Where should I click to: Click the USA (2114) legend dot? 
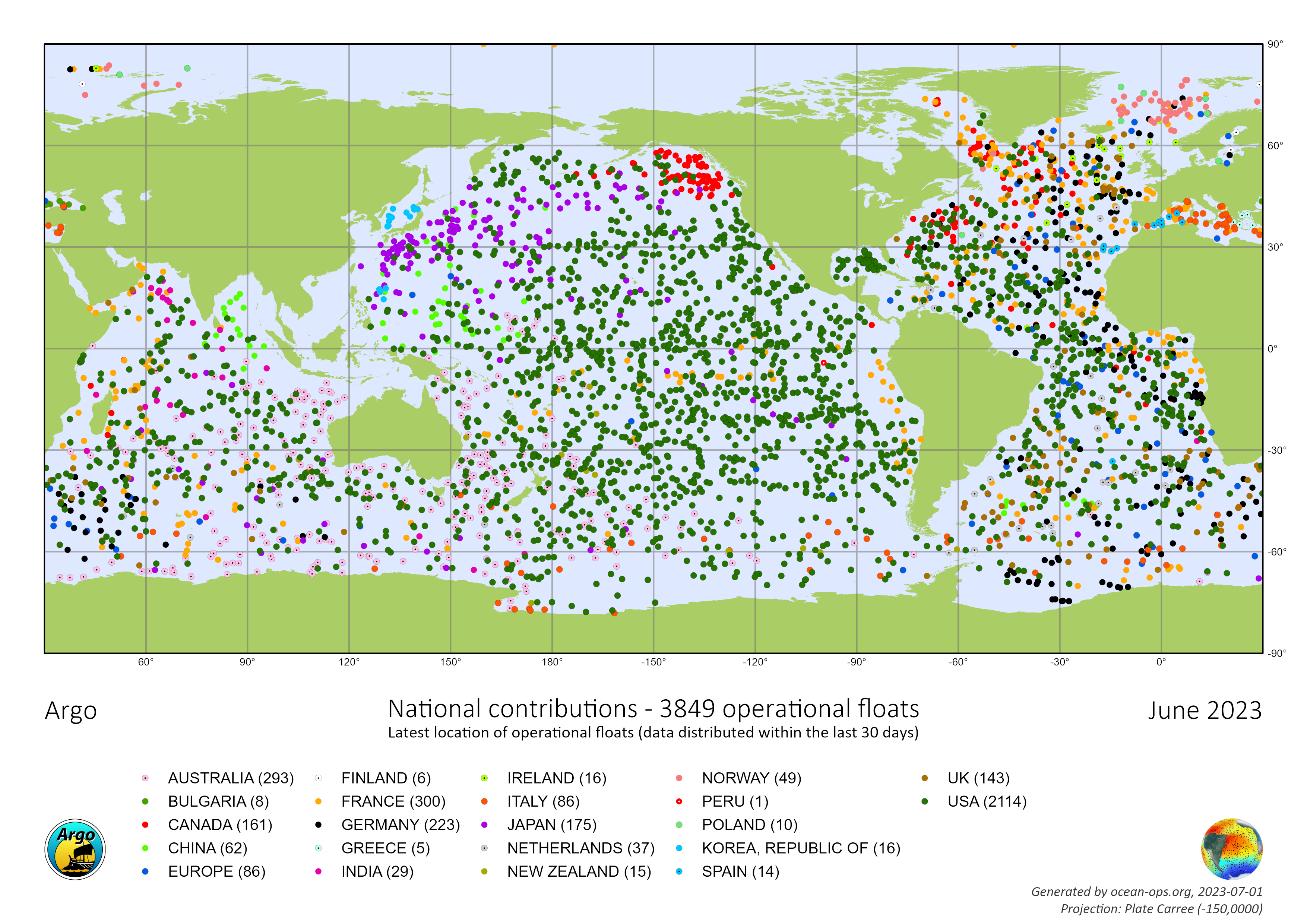tap(924, 801)
